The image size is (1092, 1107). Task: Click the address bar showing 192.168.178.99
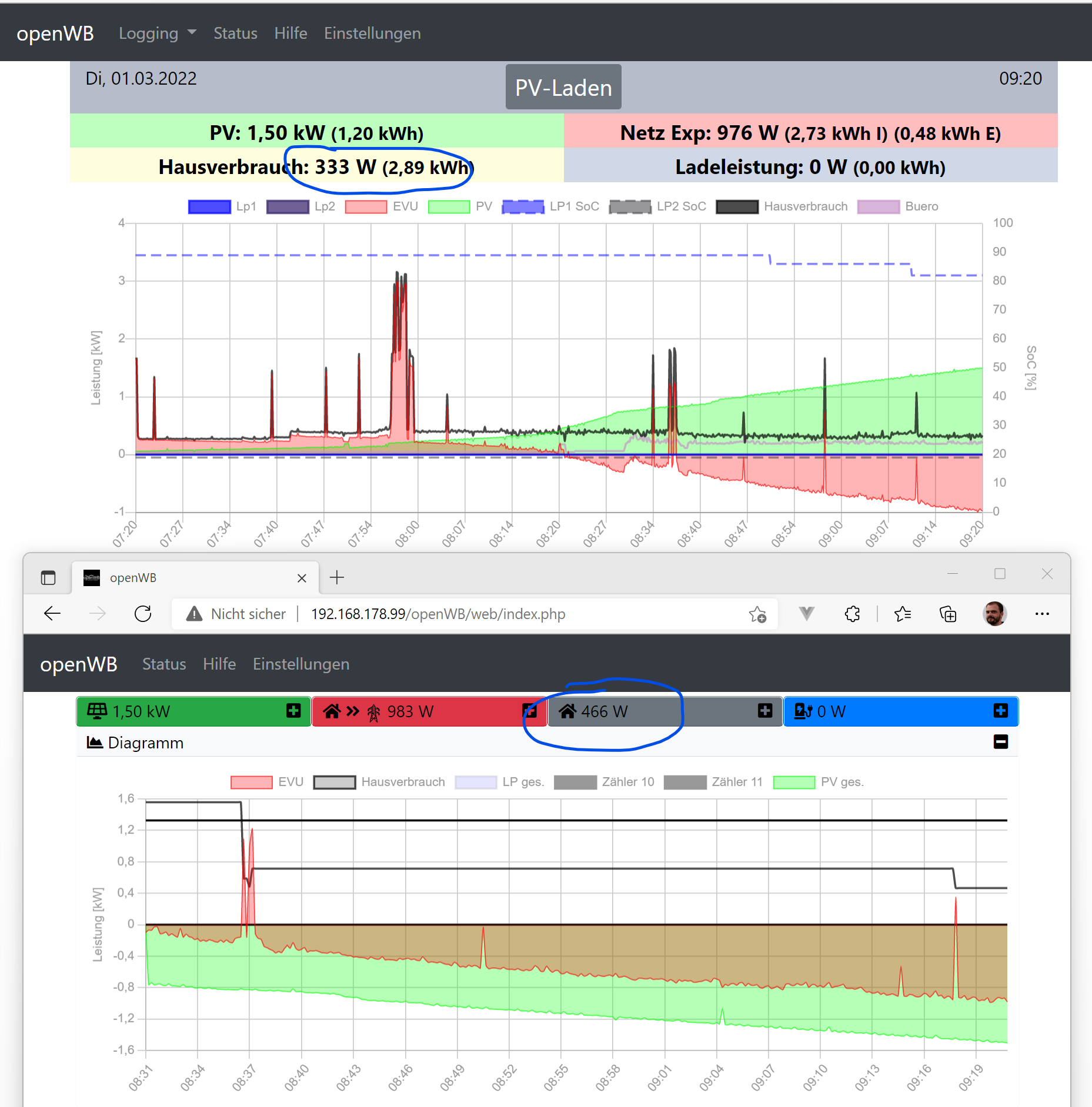(x=475, y=614)
